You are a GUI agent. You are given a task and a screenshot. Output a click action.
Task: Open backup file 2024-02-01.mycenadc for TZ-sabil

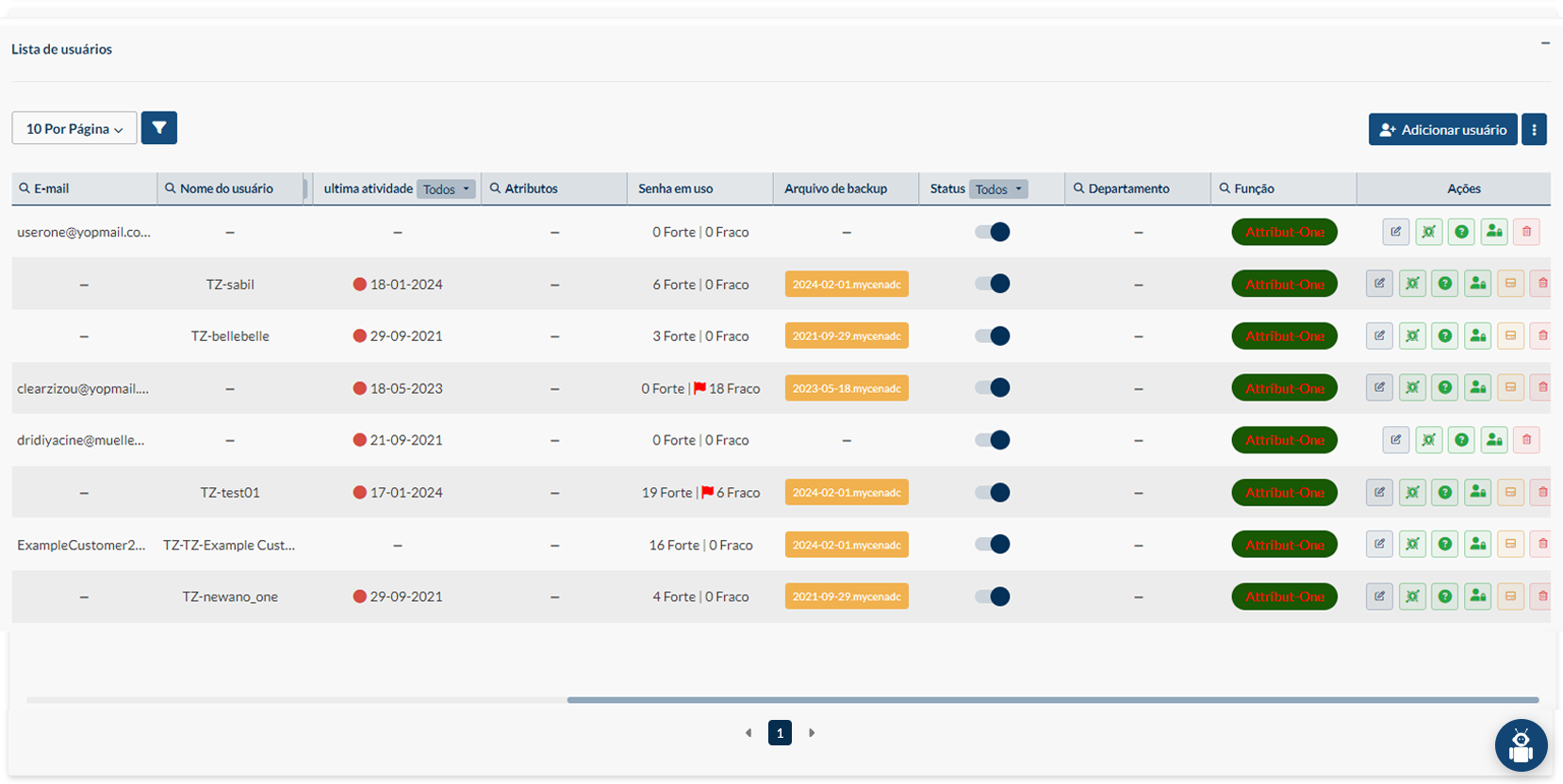(847, 284)
